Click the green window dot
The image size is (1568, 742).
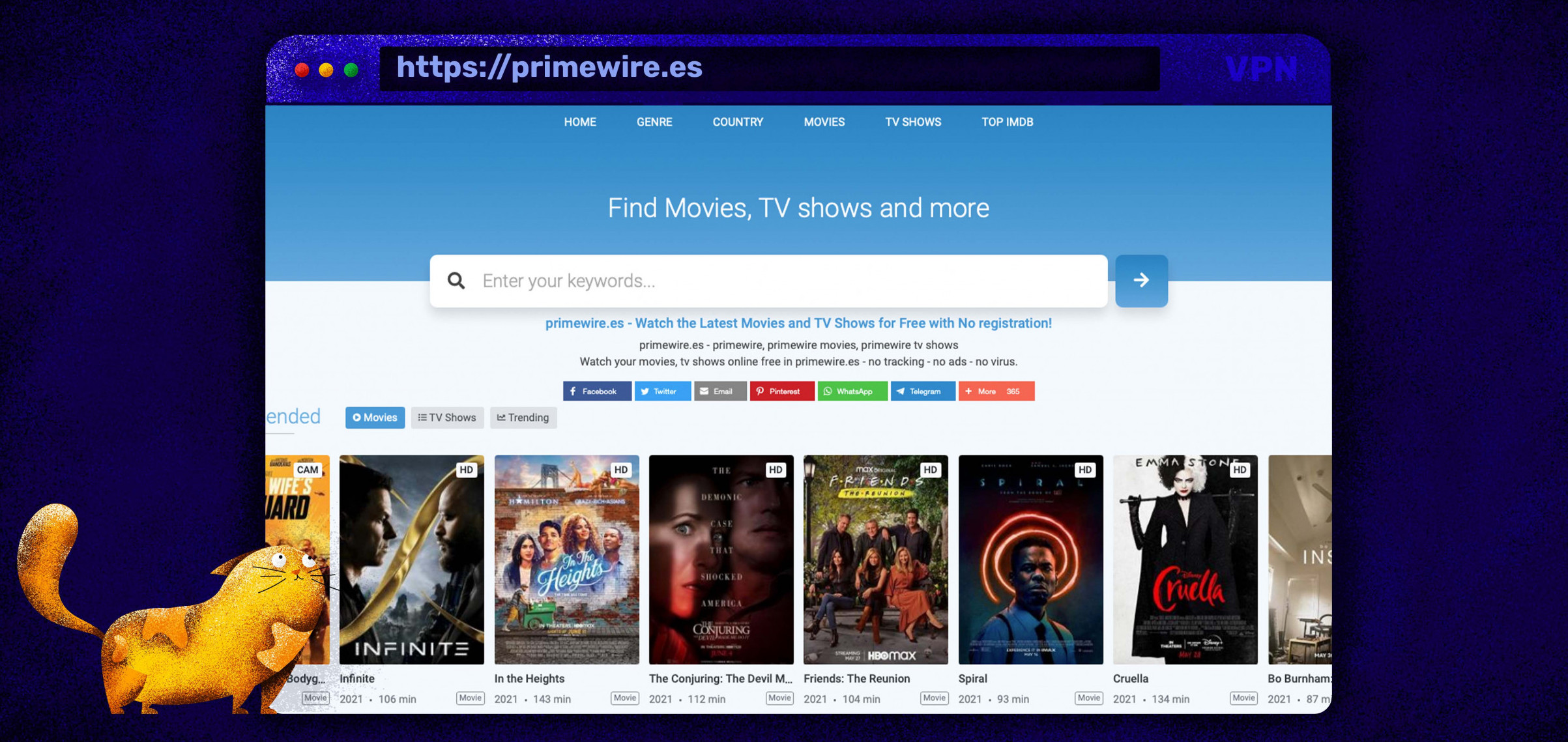(351, 70)
